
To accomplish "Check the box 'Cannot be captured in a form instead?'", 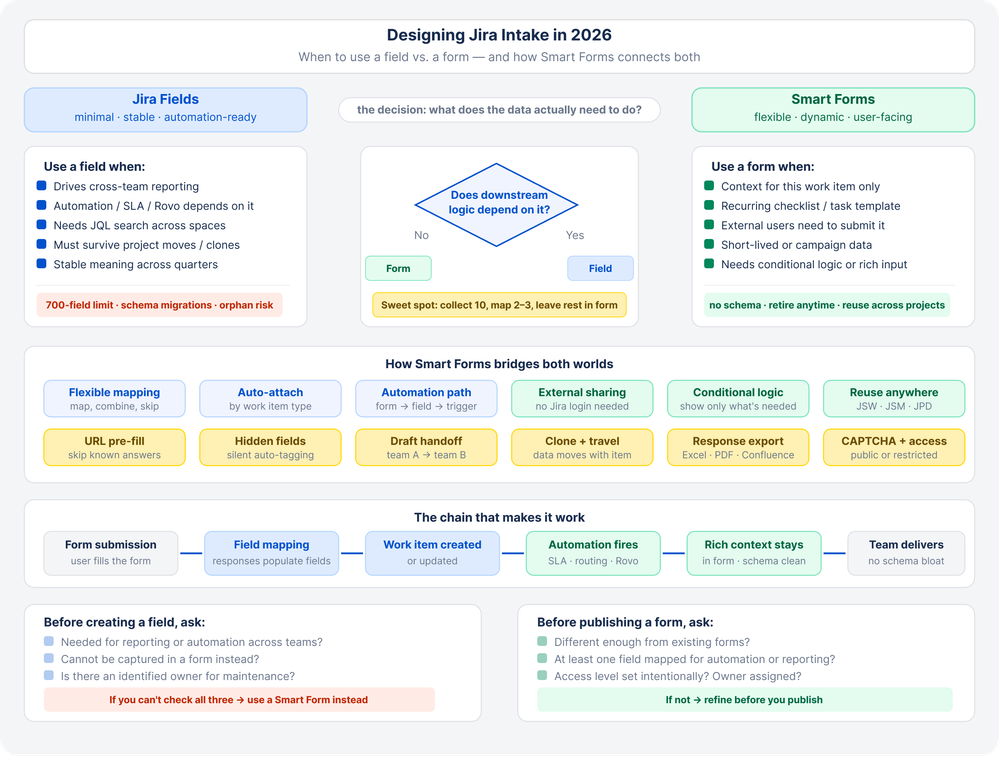I will (49, 658).
